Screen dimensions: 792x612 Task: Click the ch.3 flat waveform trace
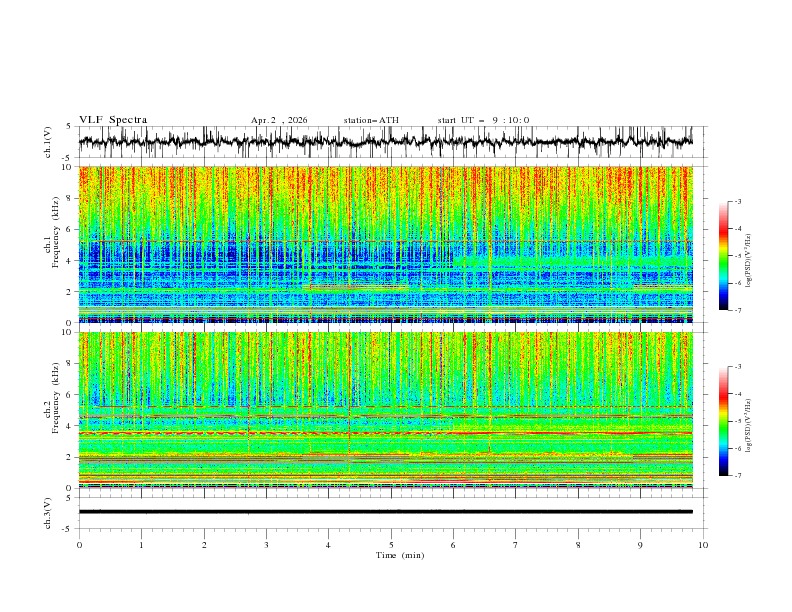pyautogui.click(x=385, y=512)
